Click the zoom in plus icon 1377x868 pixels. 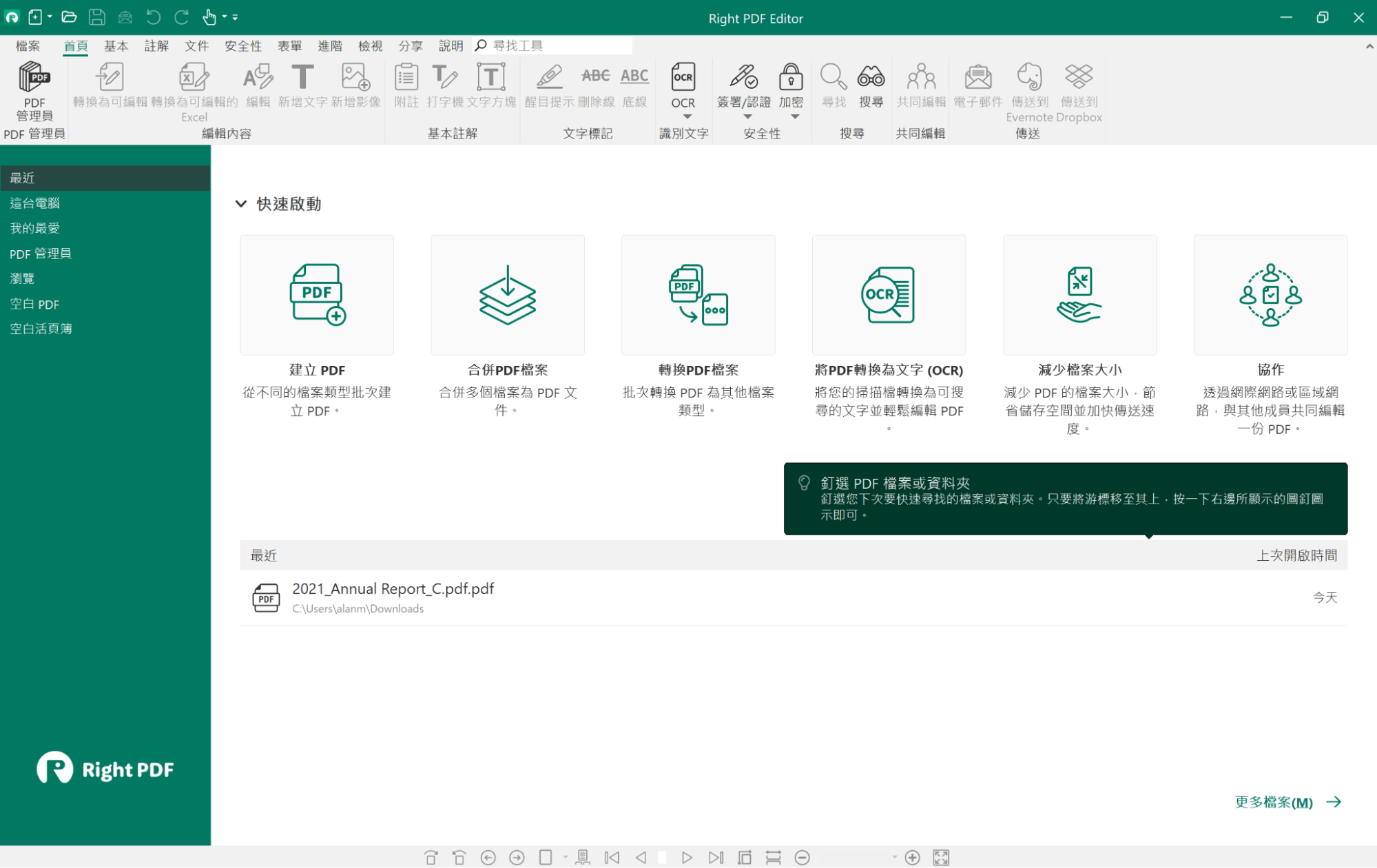tap(913, 858)
